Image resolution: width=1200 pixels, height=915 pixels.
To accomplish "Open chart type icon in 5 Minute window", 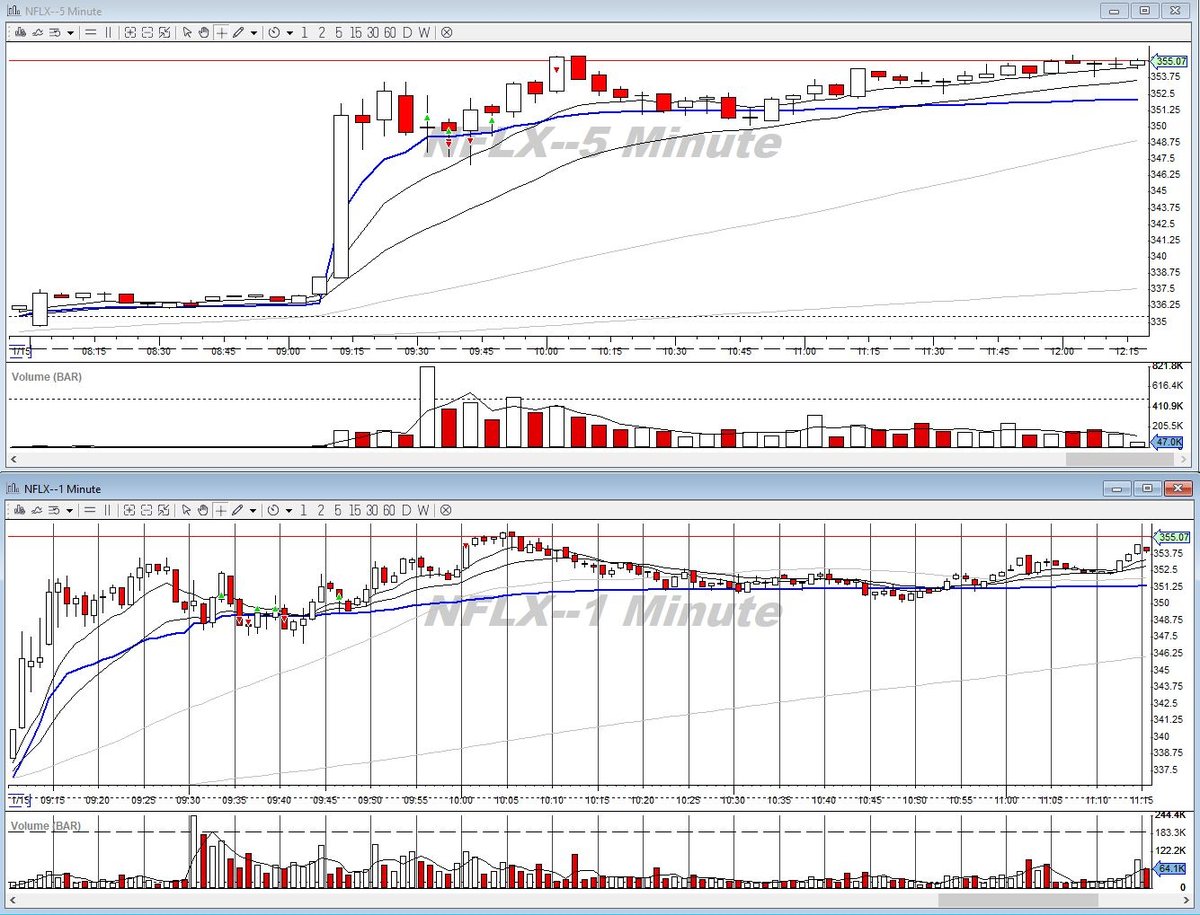I will [x=20, y=32].
